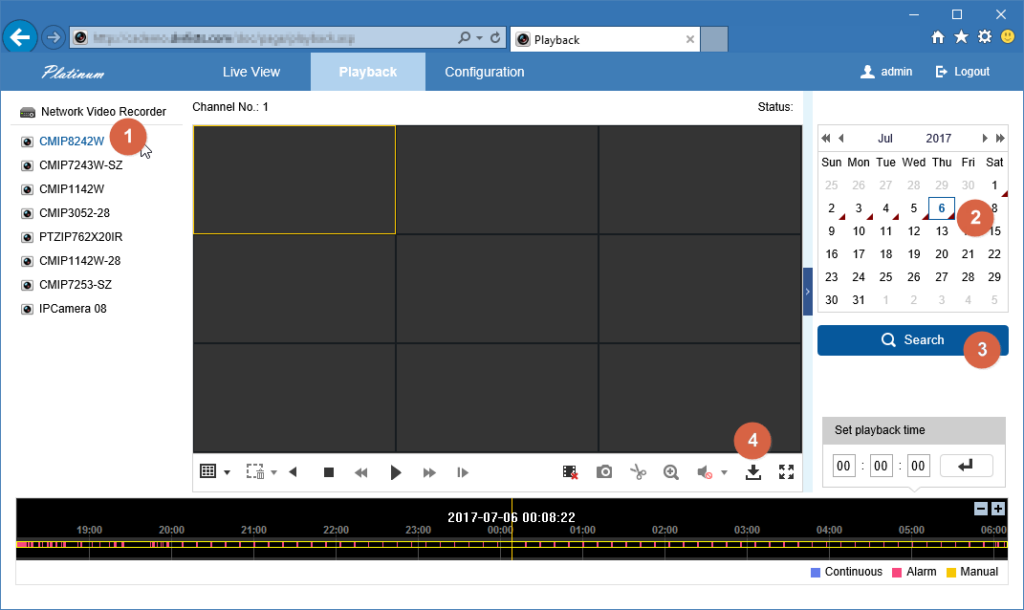The height and width of the screenshot is (610, 1024).
Task: Capture a snapshot with camera icon
Action: 604,472
